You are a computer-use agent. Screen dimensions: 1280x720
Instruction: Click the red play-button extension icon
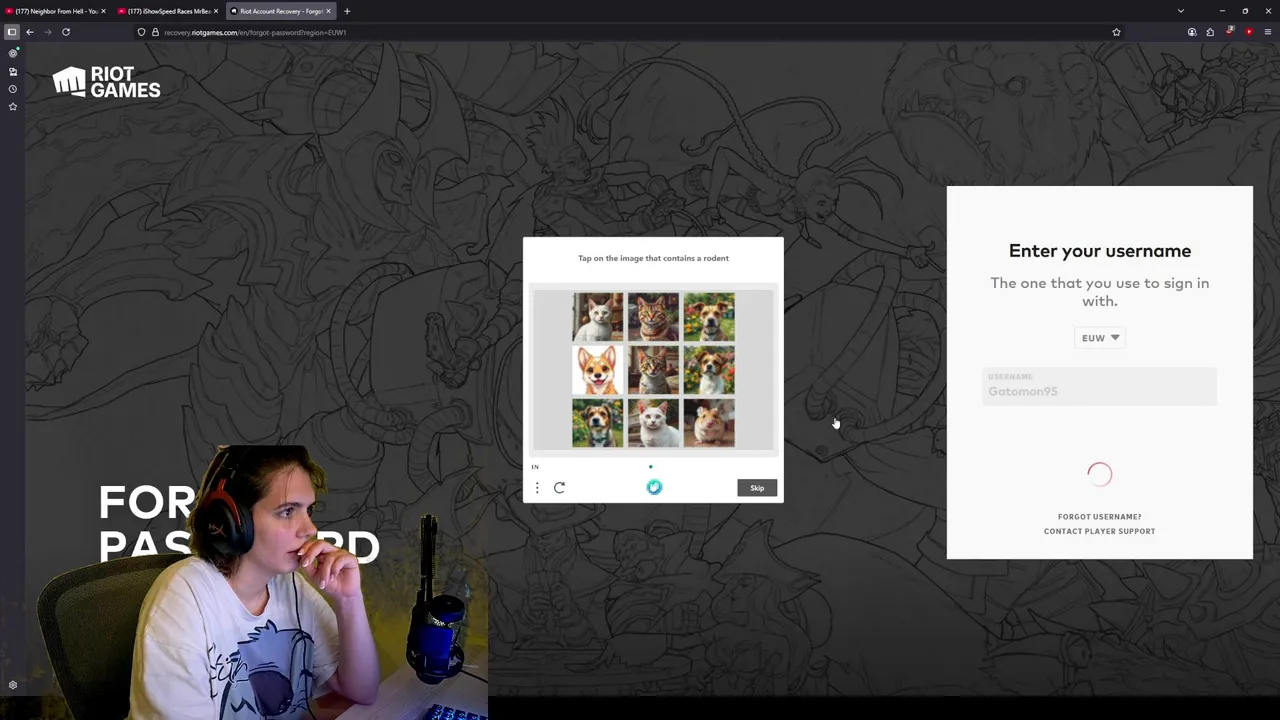click(1249, 32)
